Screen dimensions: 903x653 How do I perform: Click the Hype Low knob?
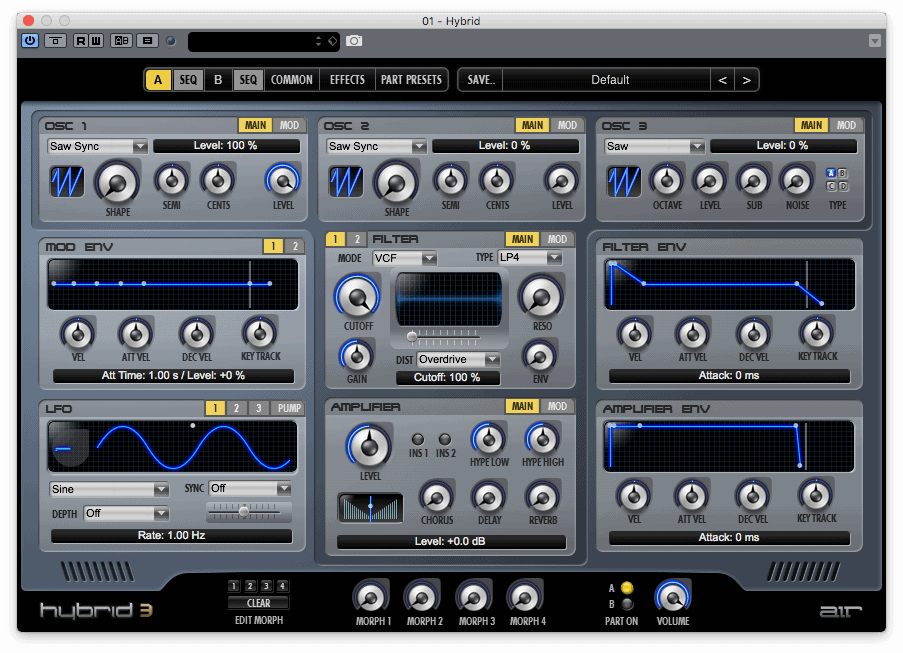pos(488,439)
